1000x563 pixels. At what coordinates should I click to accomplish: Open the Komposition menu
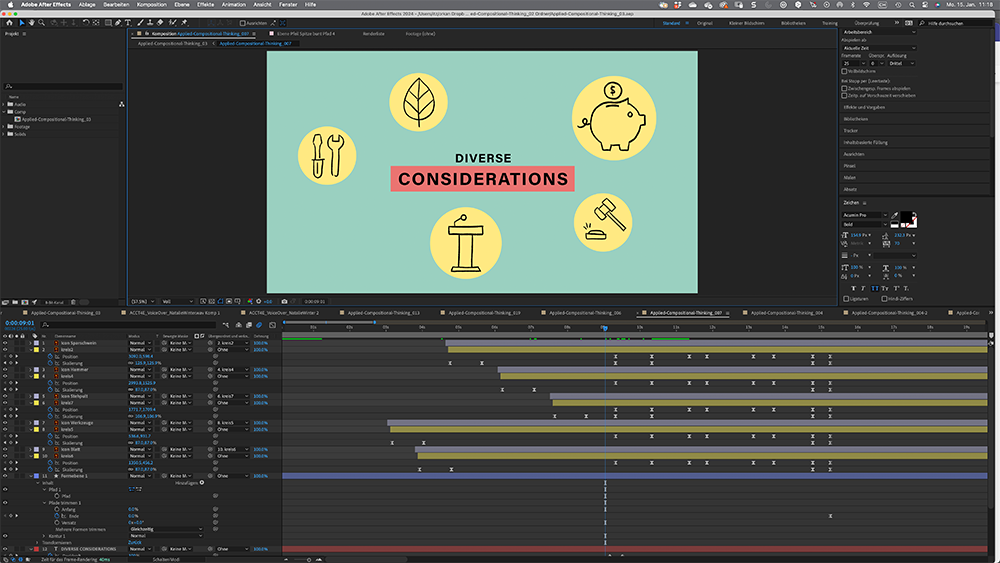152,4
